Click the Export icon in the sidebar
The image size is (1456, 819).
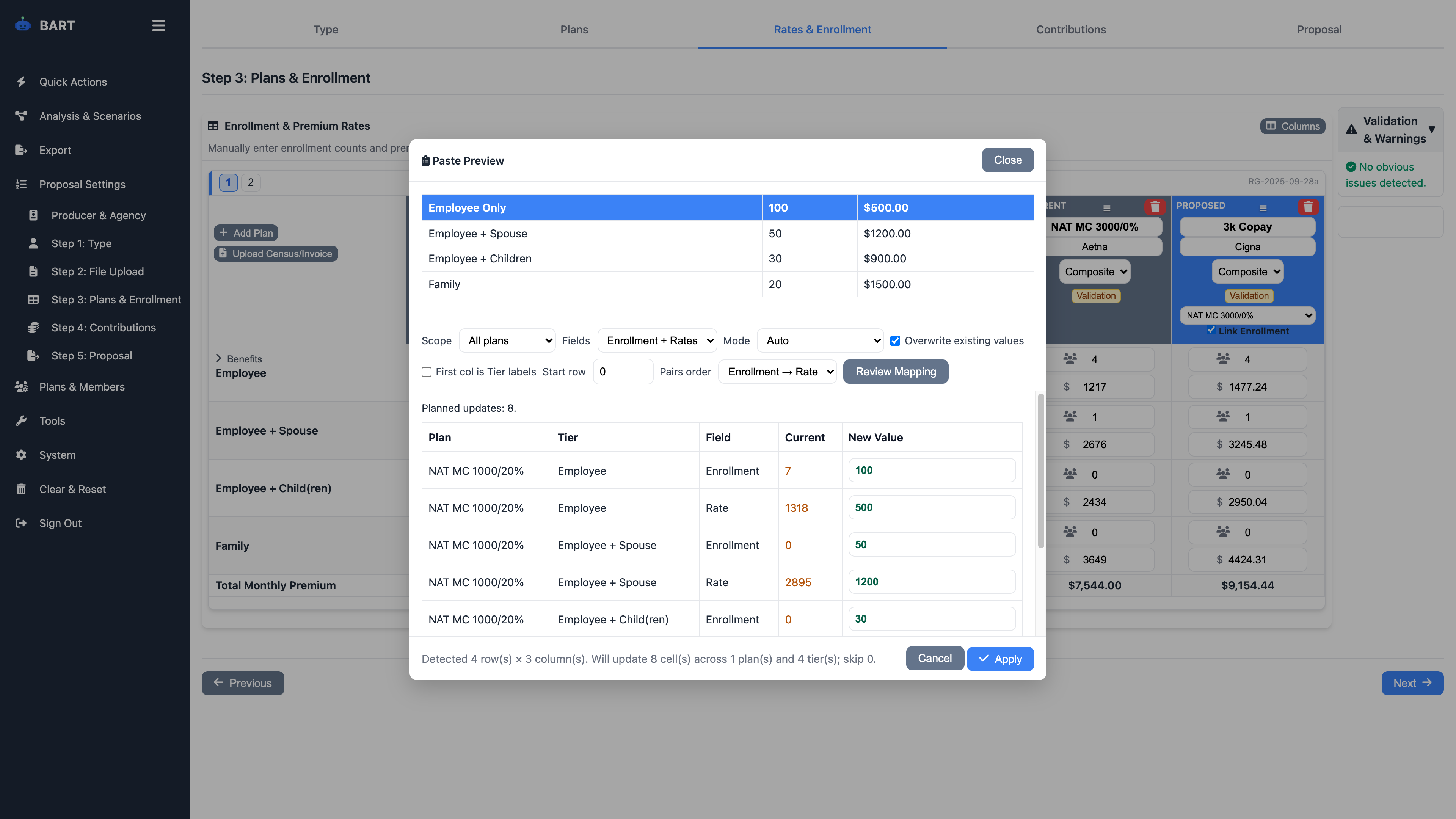pos(22,150)
